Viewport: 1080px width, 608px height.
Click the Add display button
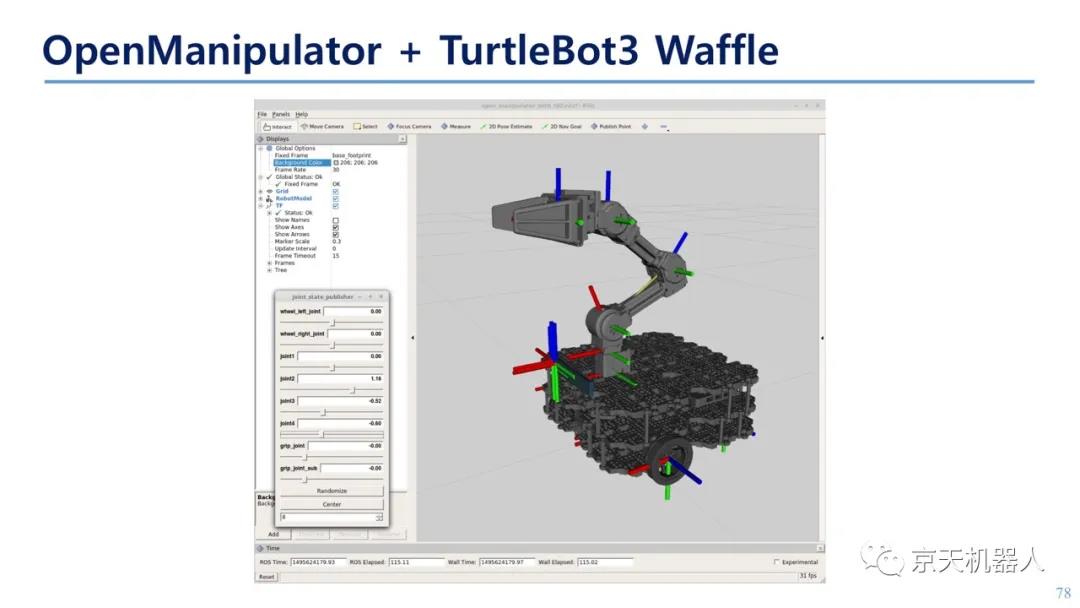click(x=273, y=534)
